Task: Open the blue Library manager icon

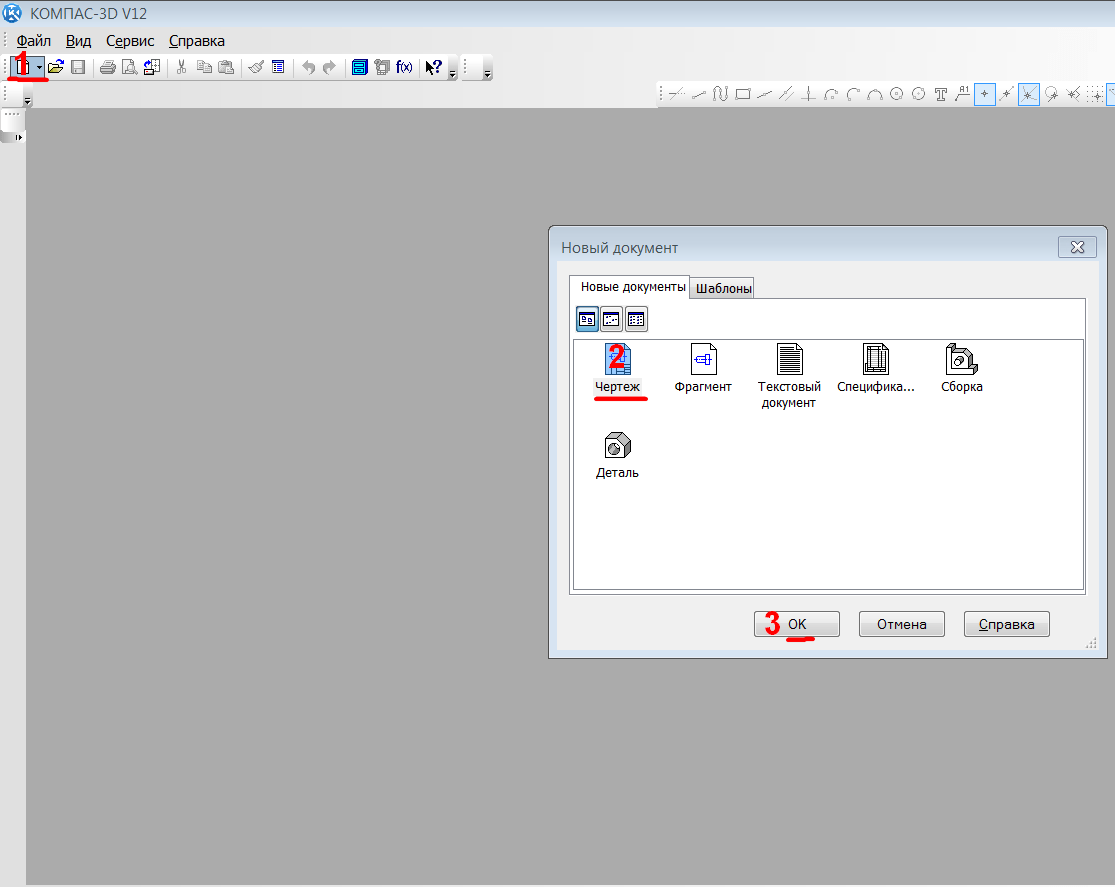Action: (x=360, y=67)
